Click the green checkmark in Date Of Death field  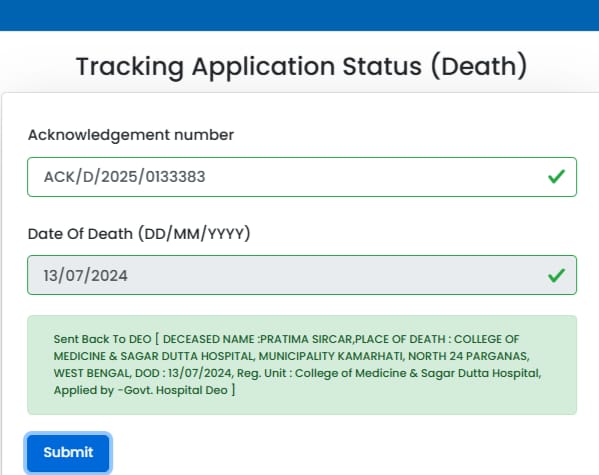click(556, 276)
